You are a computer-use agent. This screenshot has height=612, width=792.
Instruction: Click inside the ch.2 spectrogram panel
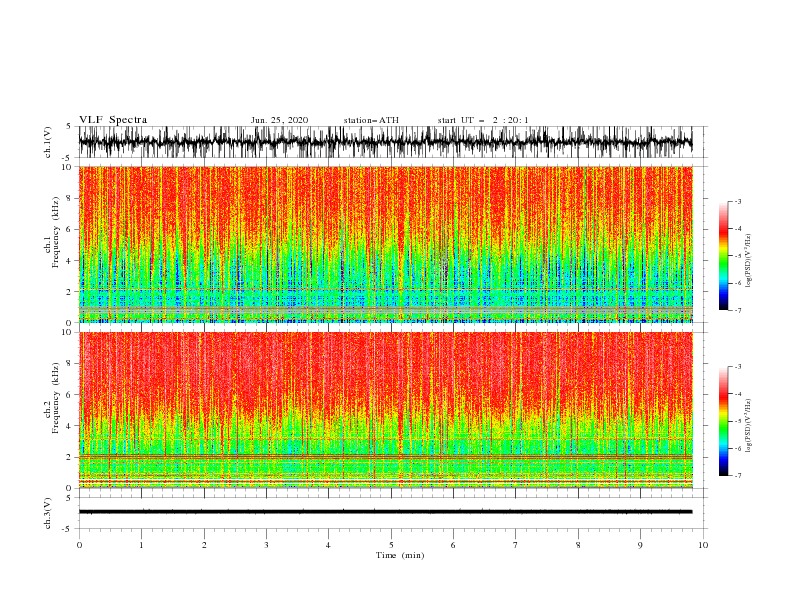(385, 410)
